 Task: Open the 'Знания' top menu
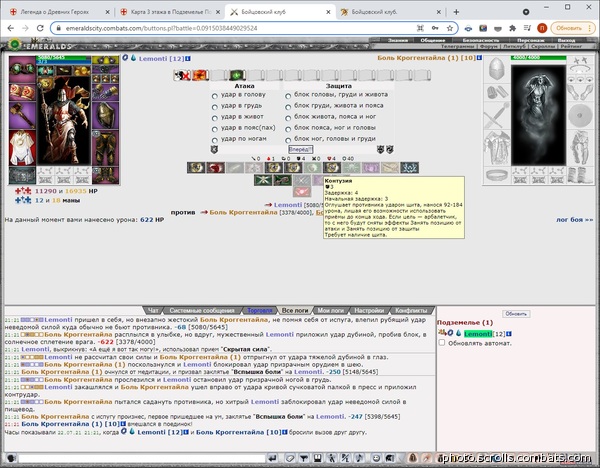point(398,40)
